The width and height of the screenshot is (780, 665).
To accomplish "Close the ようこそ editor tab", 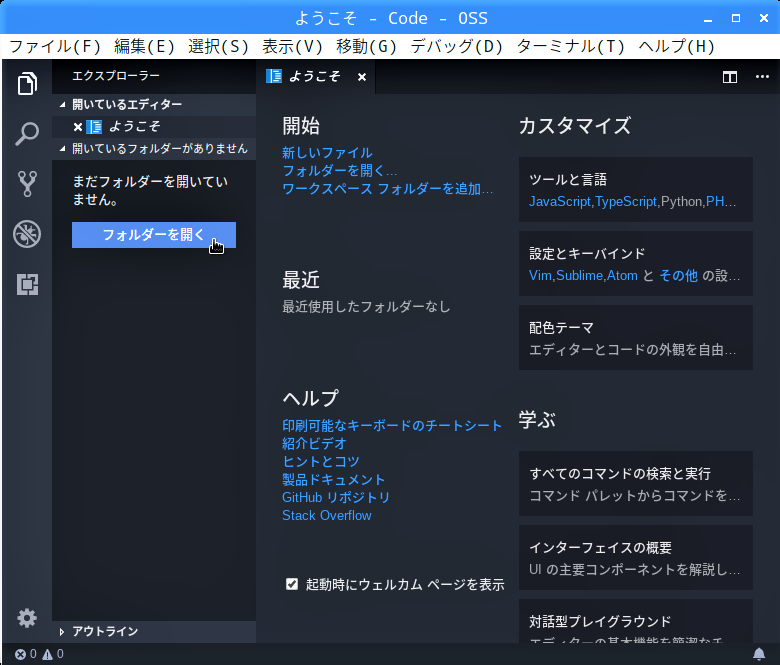I will point(362,77).
